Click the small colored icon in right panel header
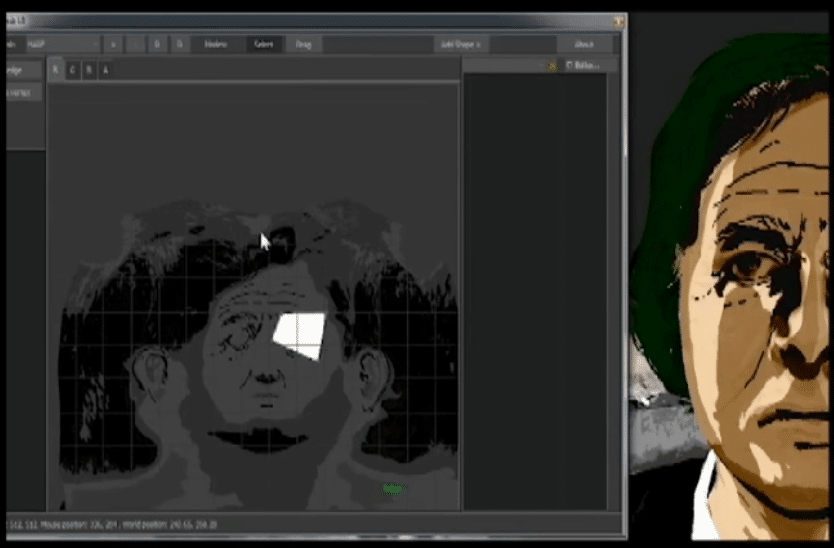The height and width of the screenshot is (548, 834). [552, 65]
